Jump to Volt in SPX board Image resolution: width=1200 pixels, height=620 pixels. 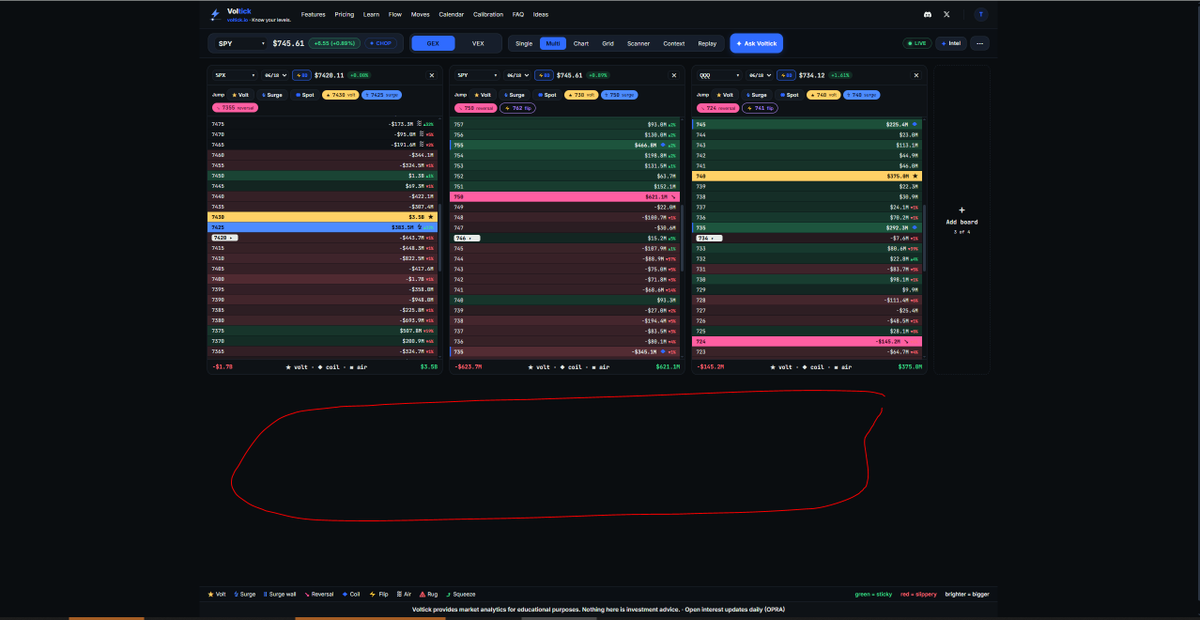[240, 95]
